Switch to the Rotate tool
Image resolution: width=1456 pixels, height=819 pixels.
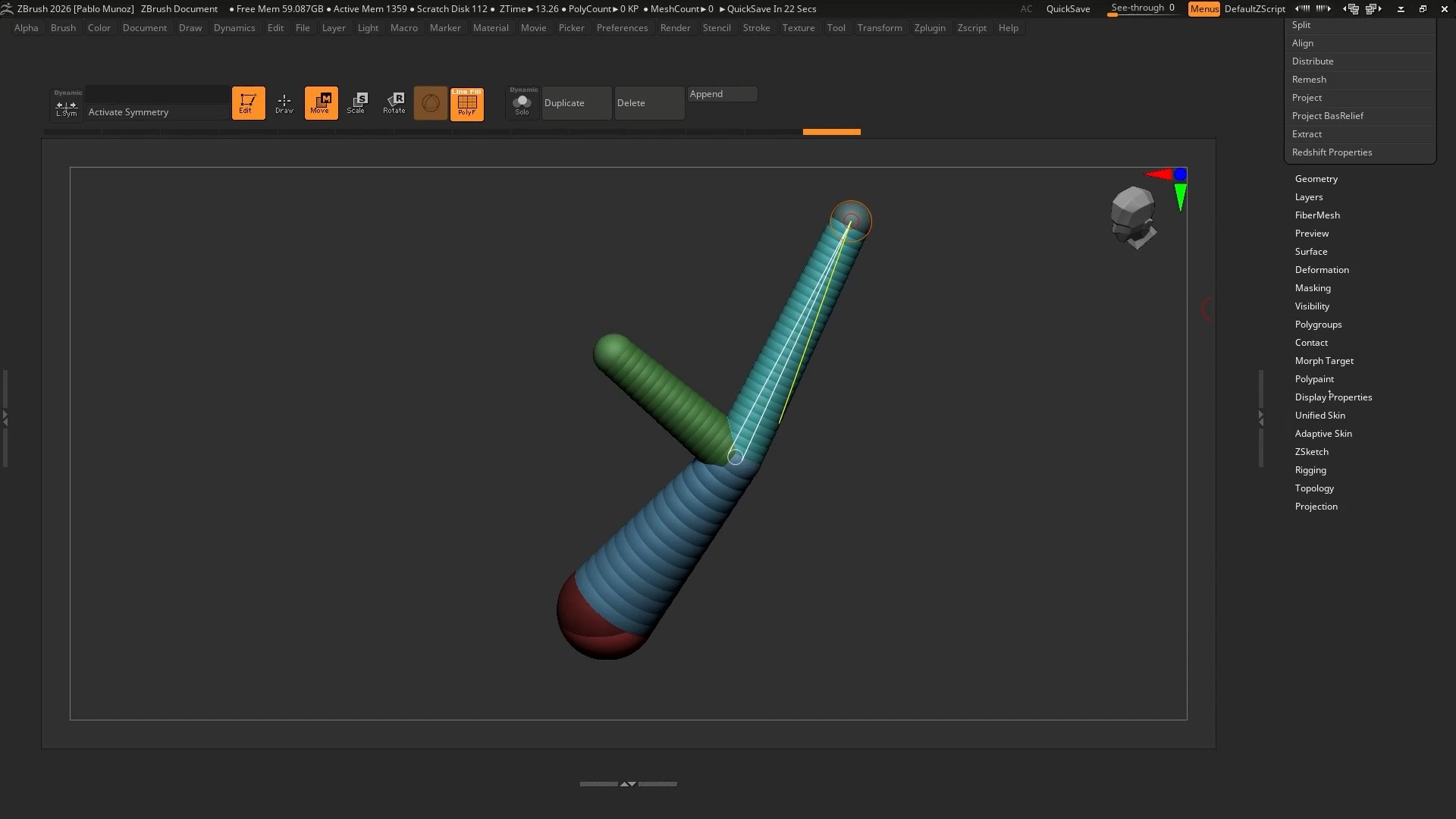pos(394,103)
